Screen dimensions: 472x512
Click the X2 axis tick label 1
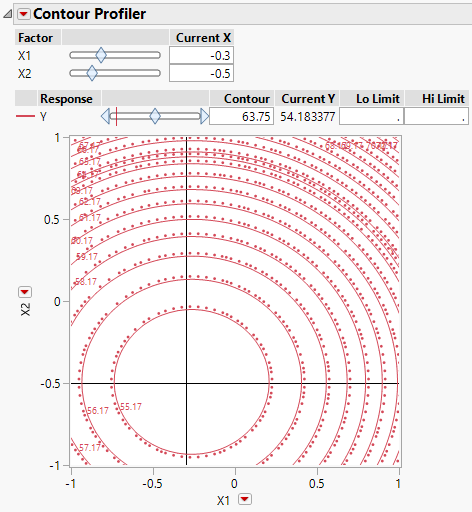coord(57,137)
